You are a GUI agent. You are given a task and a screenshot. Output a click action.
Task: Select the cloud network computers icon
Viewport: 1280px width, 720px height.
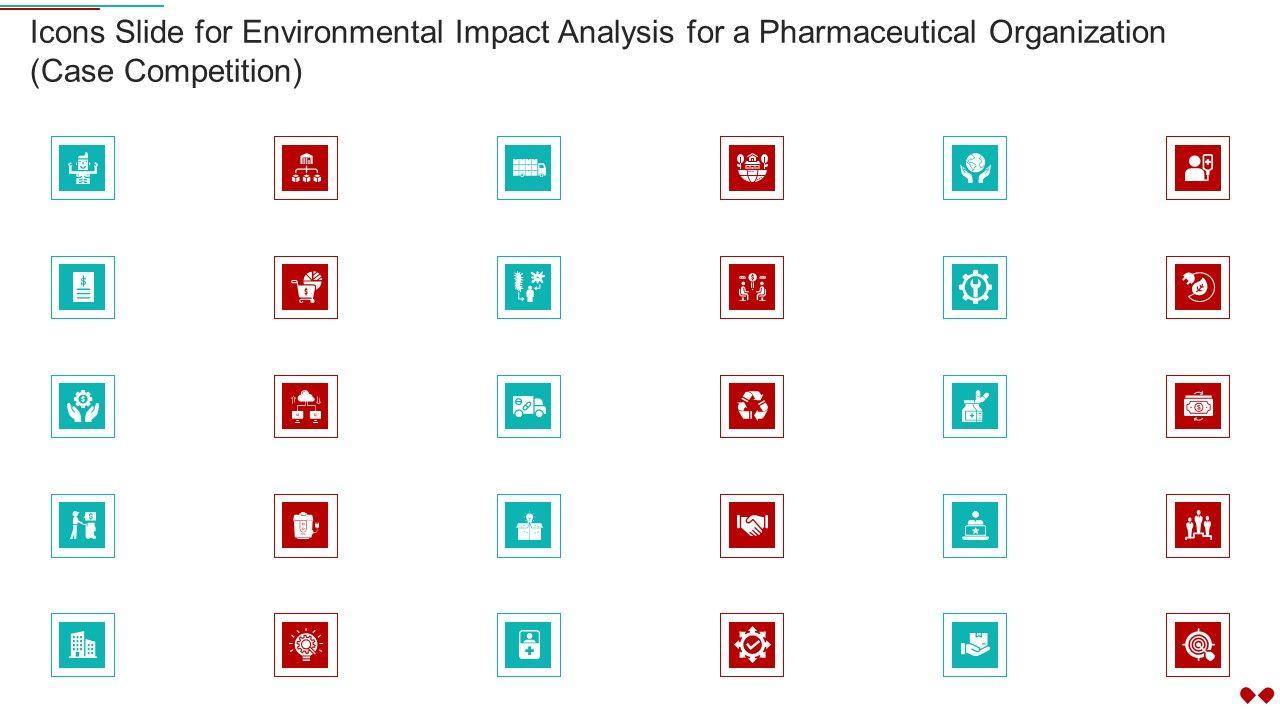306,406
